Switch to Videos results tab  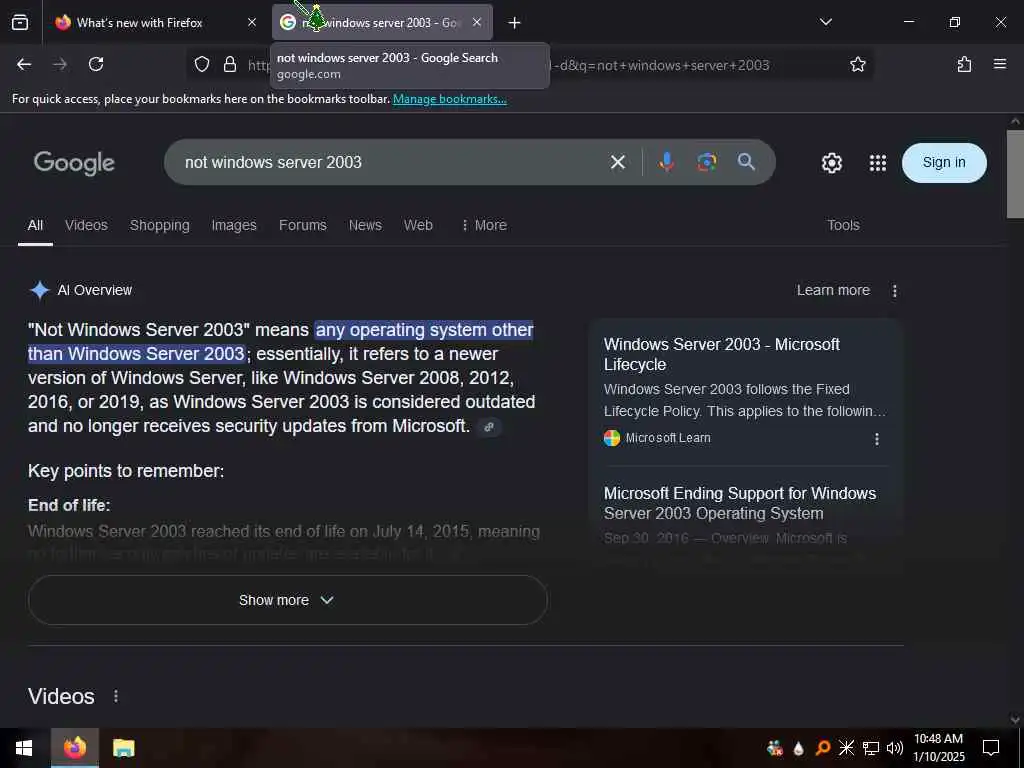[x=86, y=225]
